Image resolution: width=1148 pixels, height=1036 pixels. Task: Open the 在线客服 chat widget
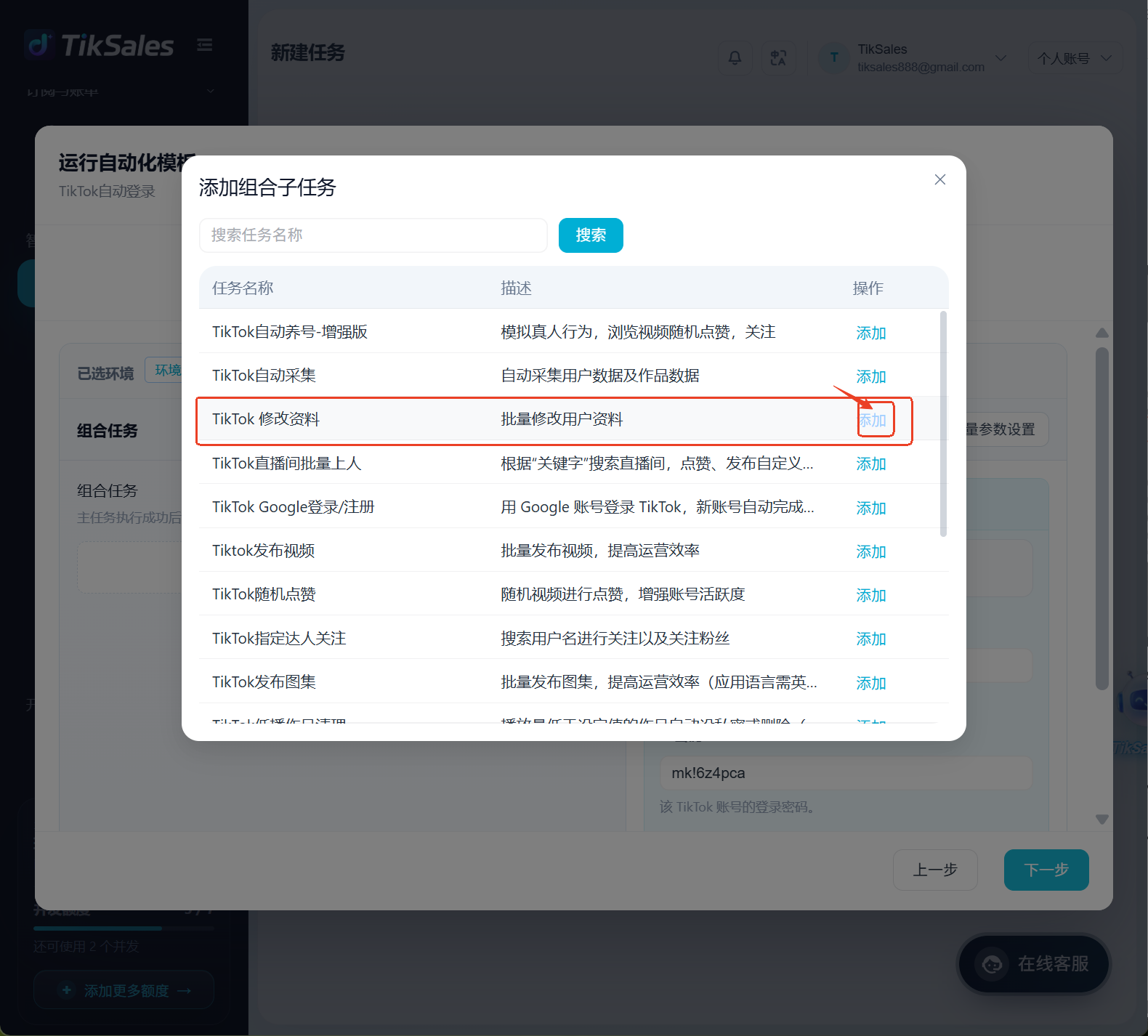tap(1034, 964)
